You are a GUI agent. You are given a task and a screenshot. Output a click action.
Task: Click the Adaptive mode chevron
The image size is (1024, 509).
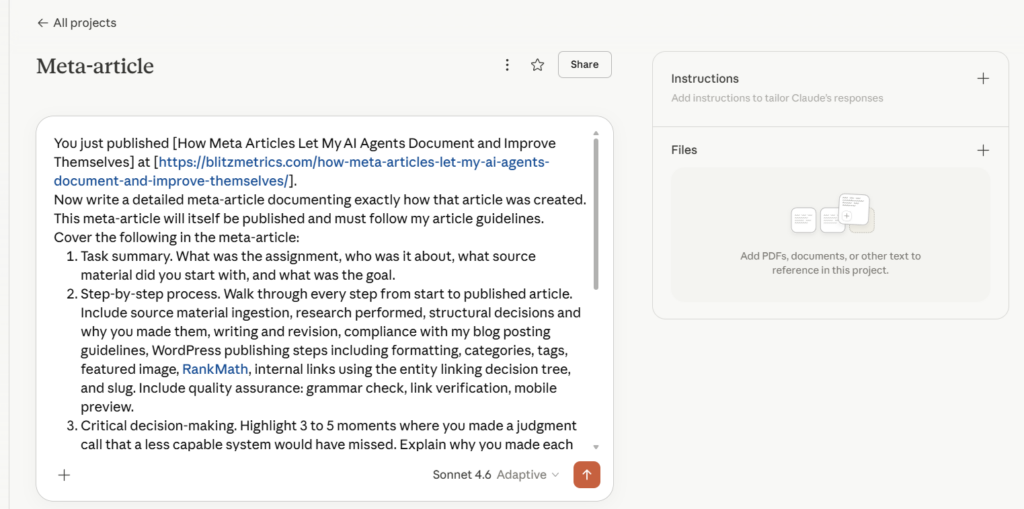[555, 475]
